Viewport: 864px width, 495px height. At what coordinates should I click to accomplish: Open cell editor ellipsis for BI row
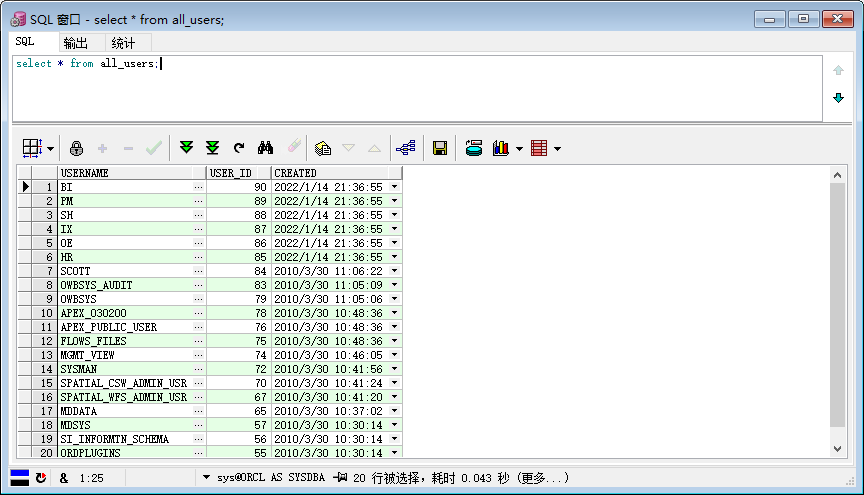tap(198, 187)
